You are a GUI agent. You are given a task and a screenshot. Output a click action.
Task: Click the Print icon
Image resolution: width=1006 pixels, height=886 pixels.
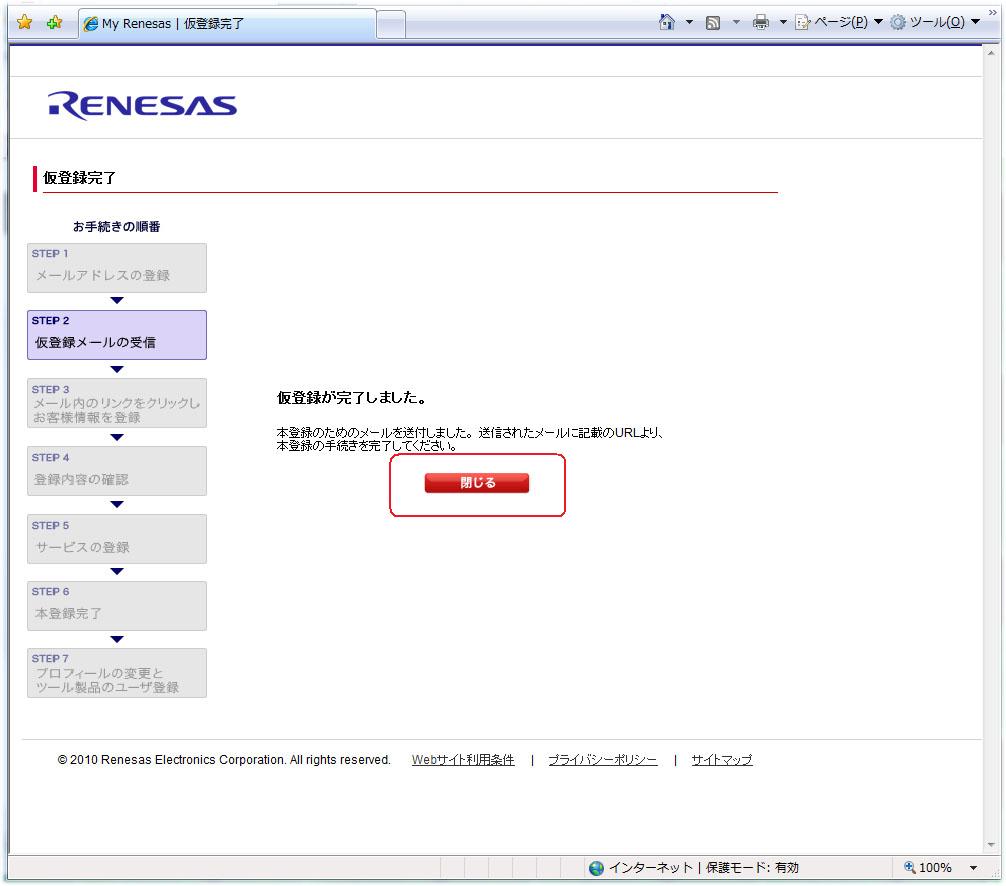760,23
